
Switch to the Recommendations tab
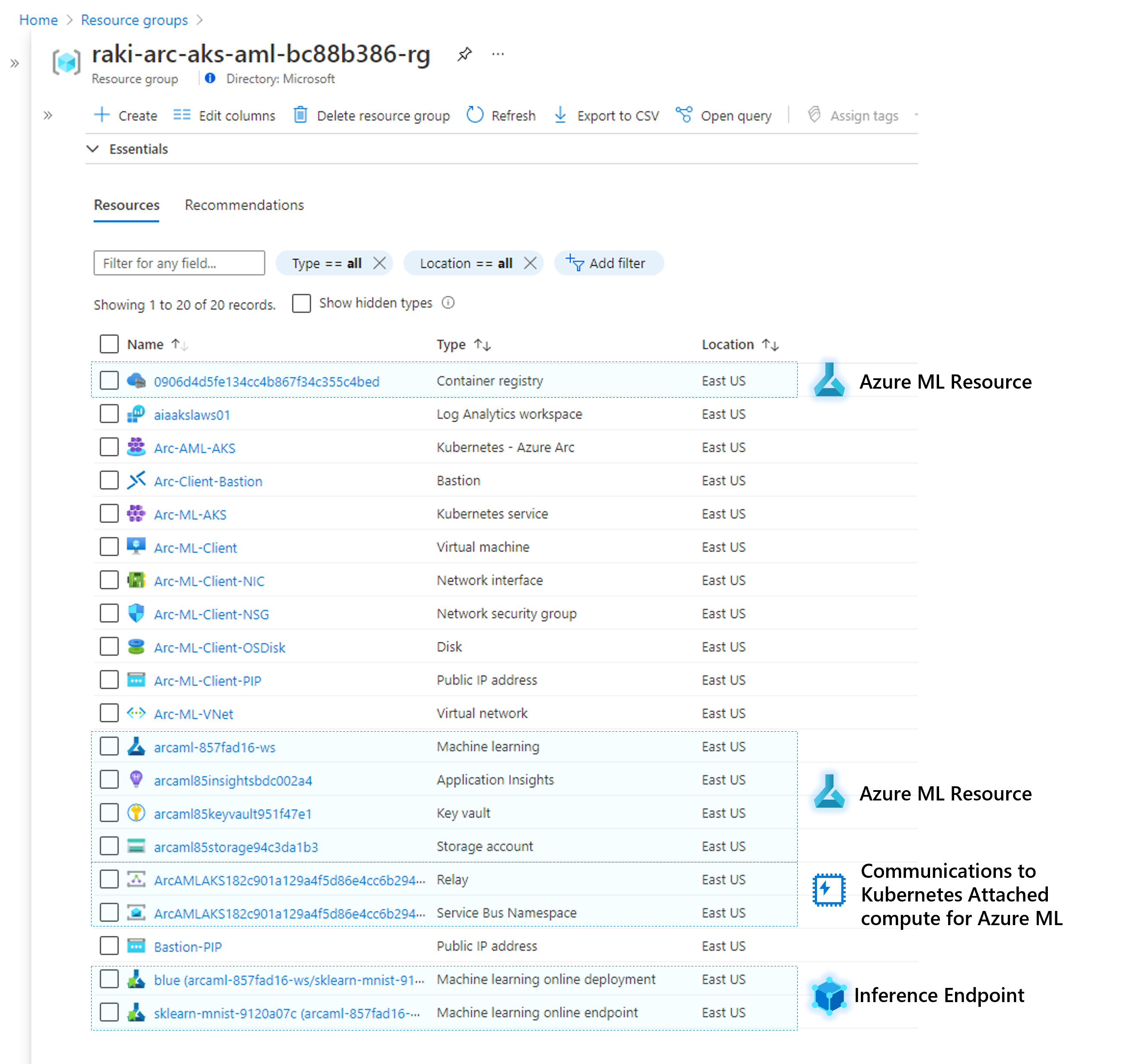point(244,205)
